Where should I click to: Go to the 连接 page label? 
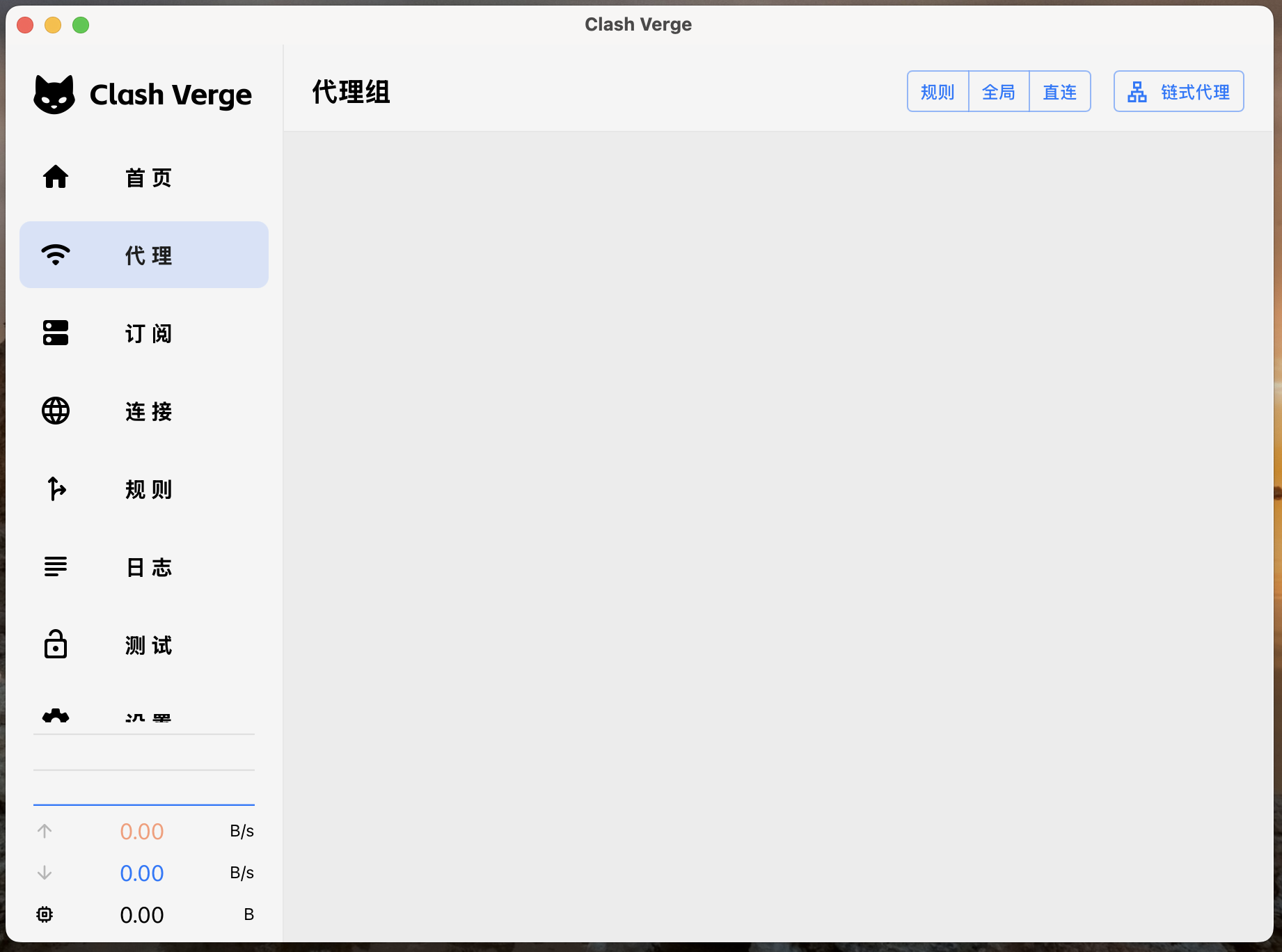[x=149, y=411]
